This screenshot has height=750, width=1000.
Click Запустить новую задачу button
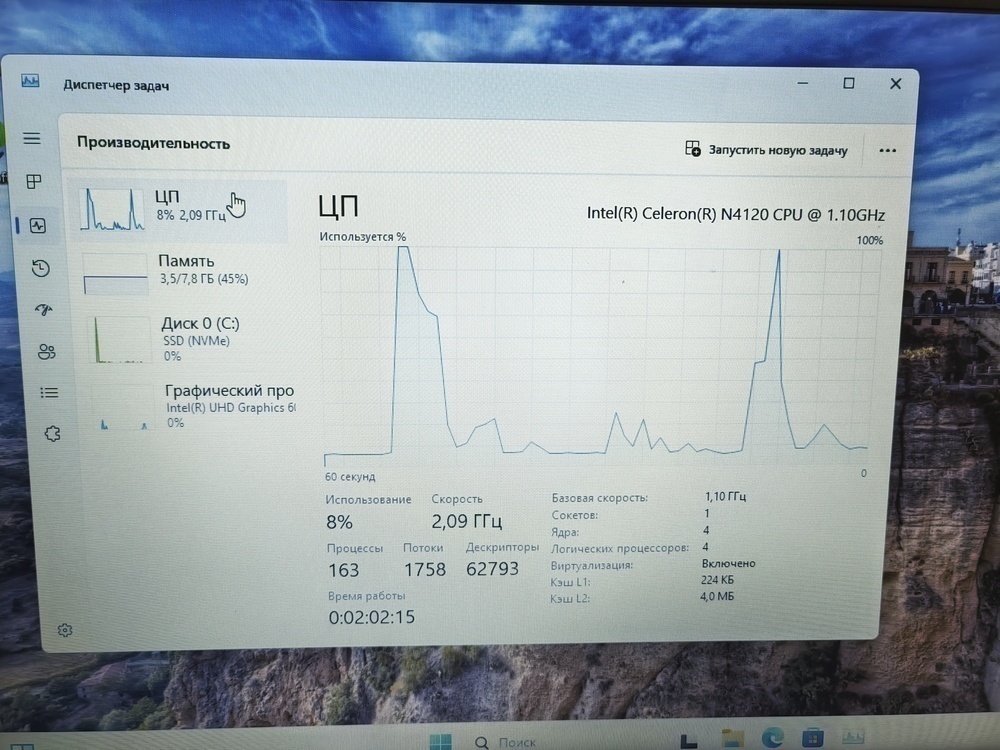766,150
